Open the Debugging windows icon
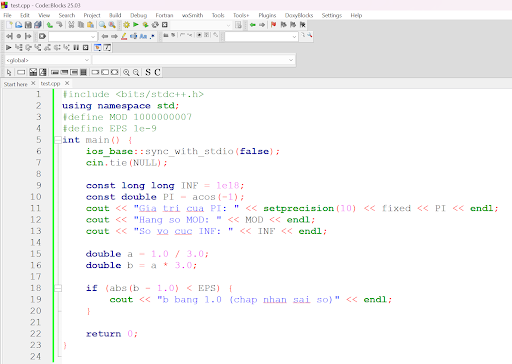 click(97, 48)
